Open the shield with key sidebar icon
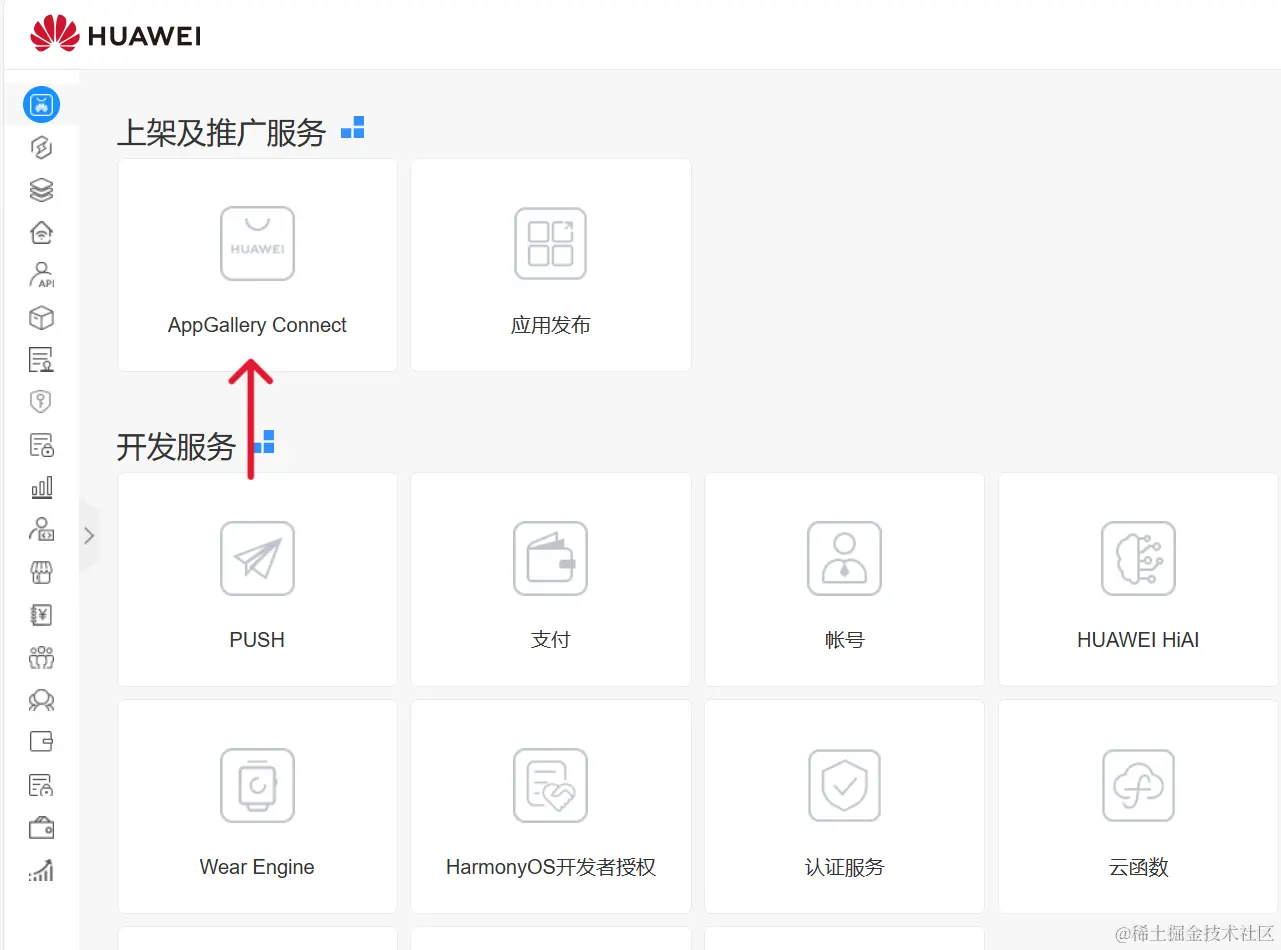The height and width of the screenshot is (950, 1281). click(x=41, y=402)
